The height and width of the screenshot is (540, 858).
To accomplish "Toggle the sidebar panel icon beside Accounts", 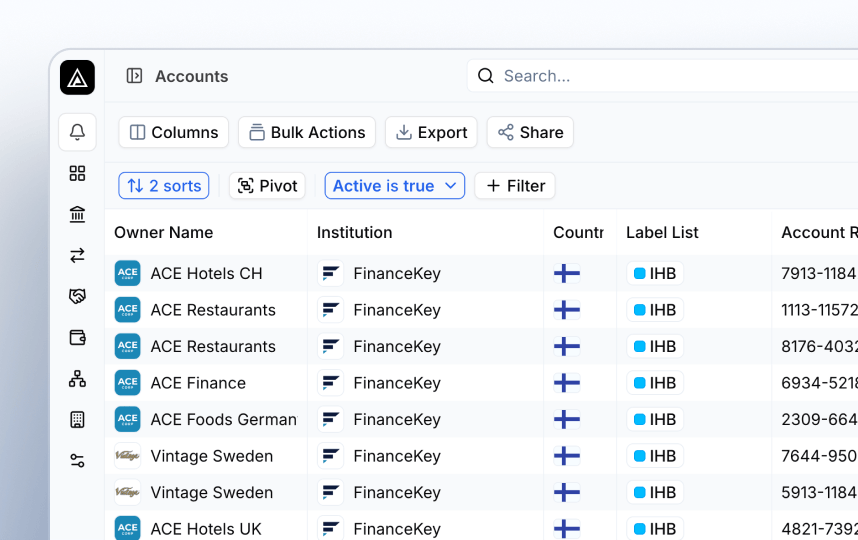I will [x=134, y=76].
